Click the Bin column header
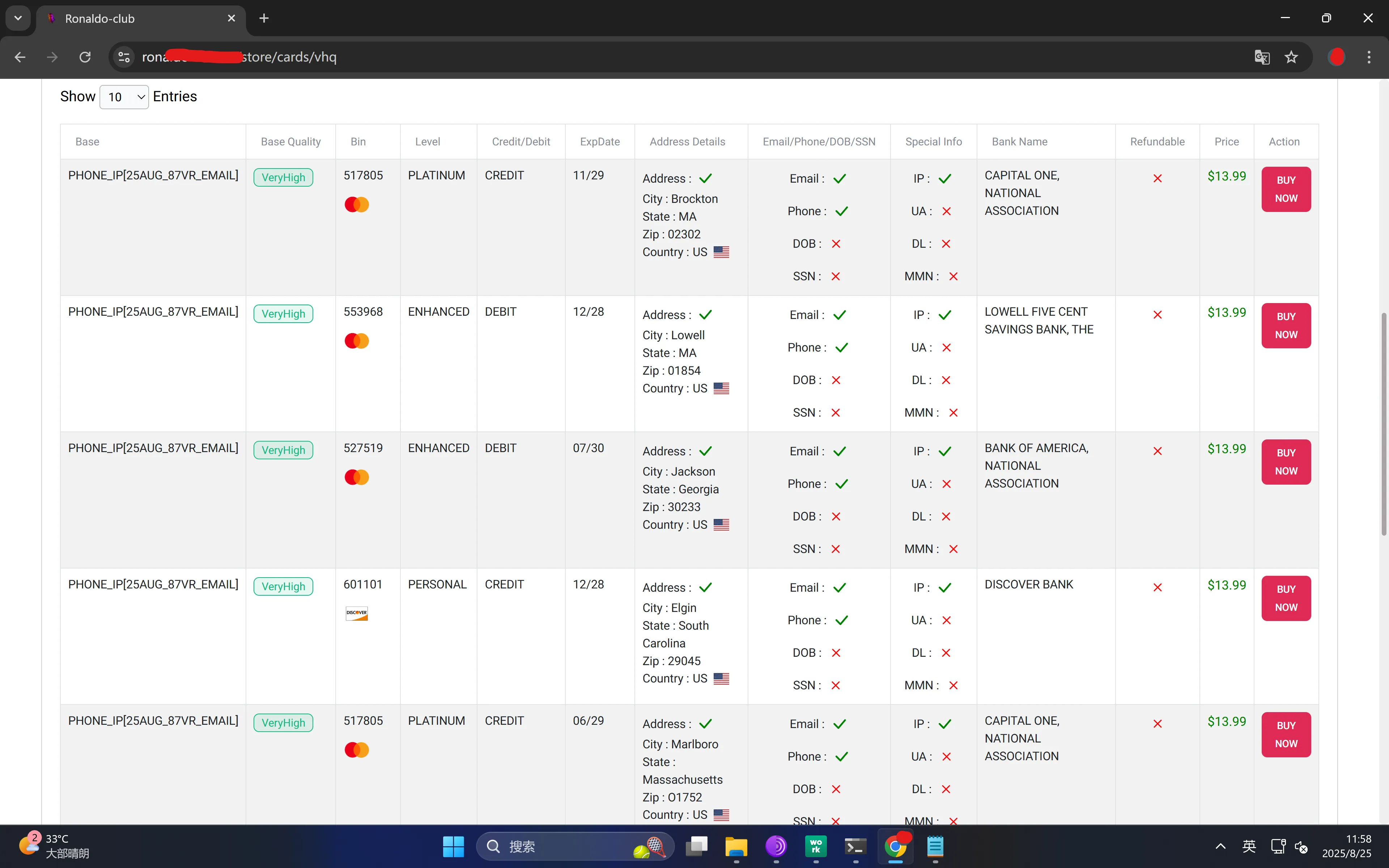The width and height of the screenshot is (1389, 868). click(368, 141)
